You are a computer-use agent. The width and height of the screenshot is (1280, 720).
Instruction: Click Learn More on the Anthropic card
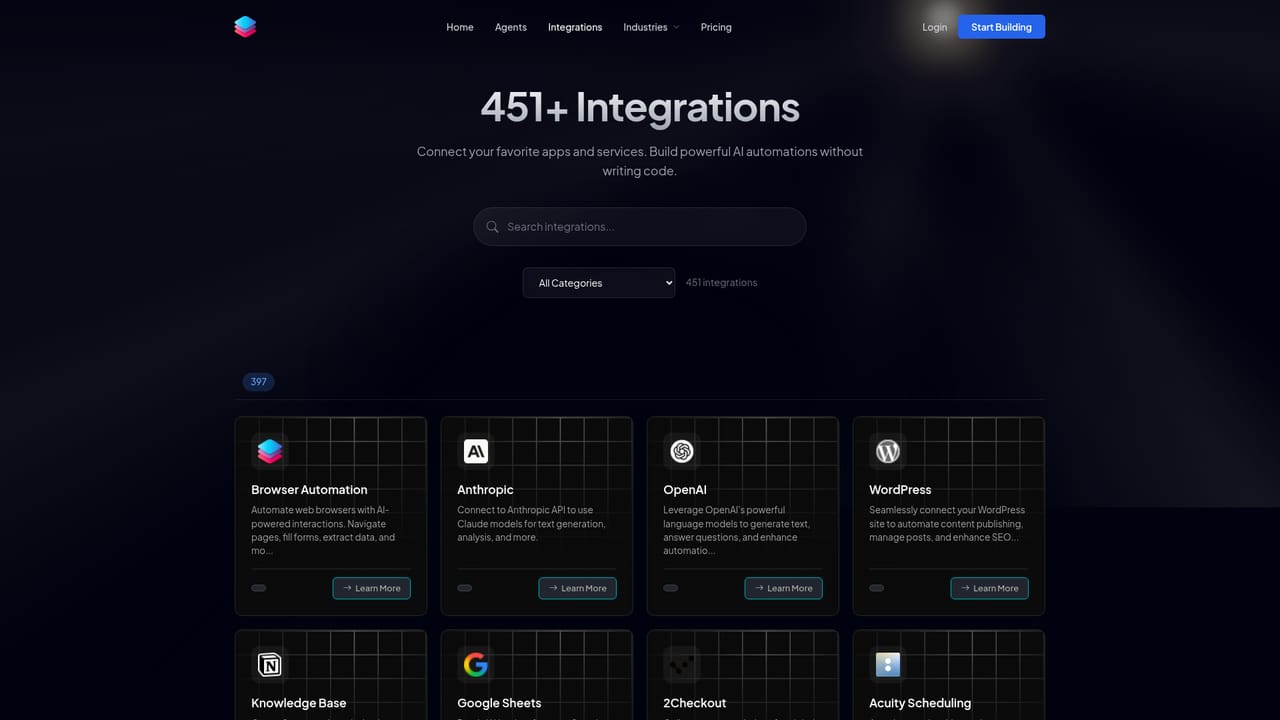coord(577,588)
